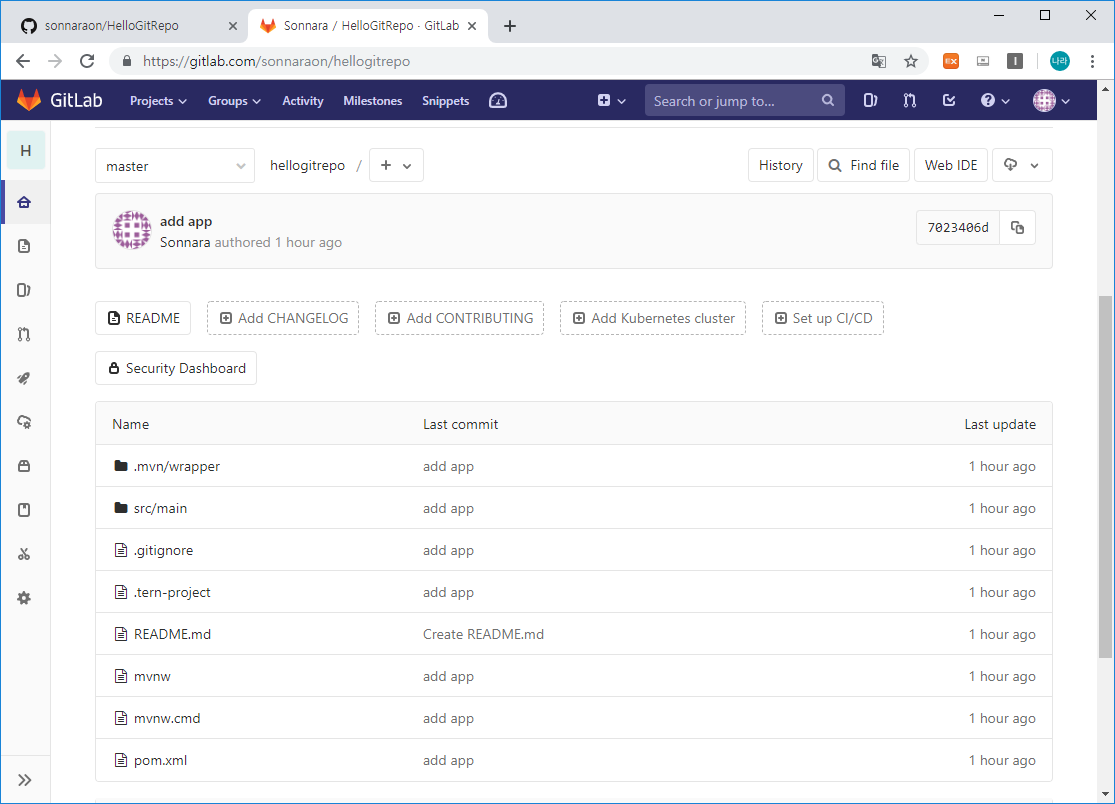Open the GitLab home logo
The image size is (1115, 804).
60,100
